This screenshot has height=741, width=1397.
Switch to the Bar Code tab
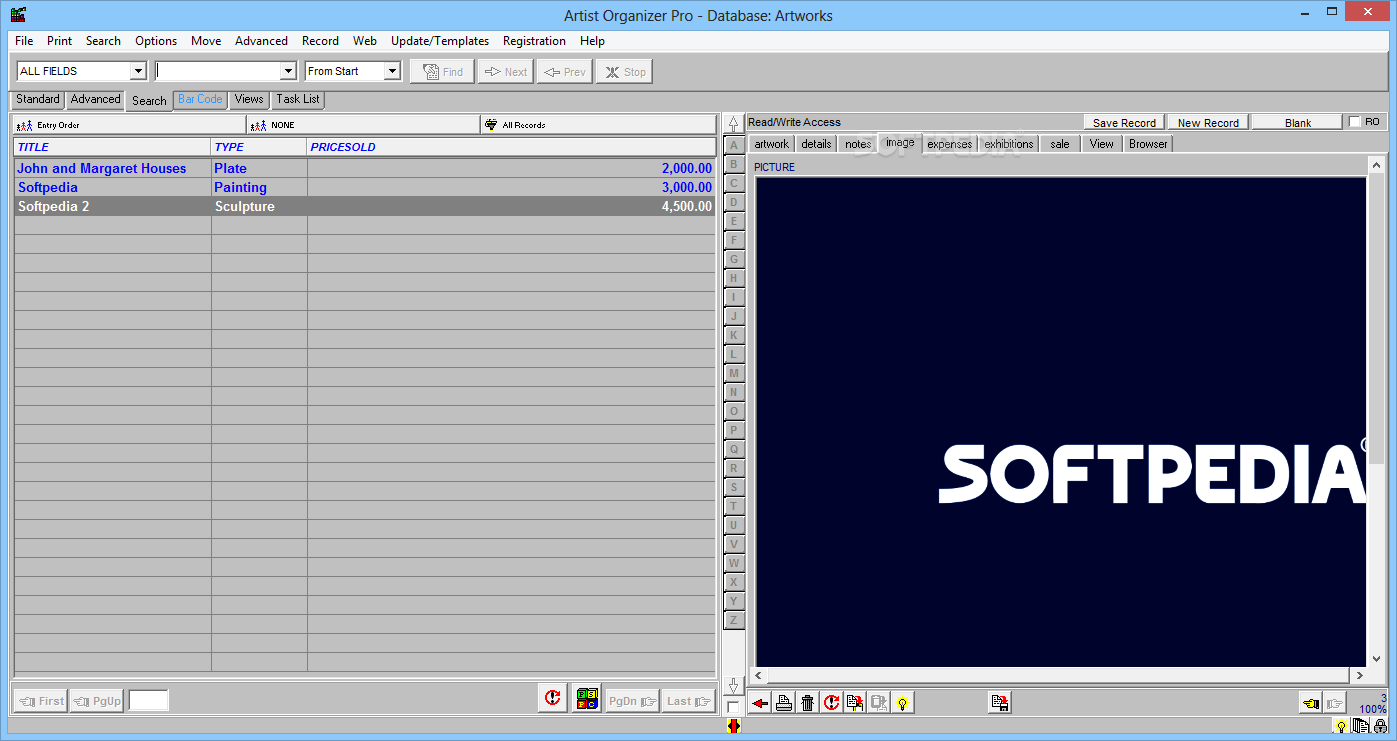[x=200, y=99]
